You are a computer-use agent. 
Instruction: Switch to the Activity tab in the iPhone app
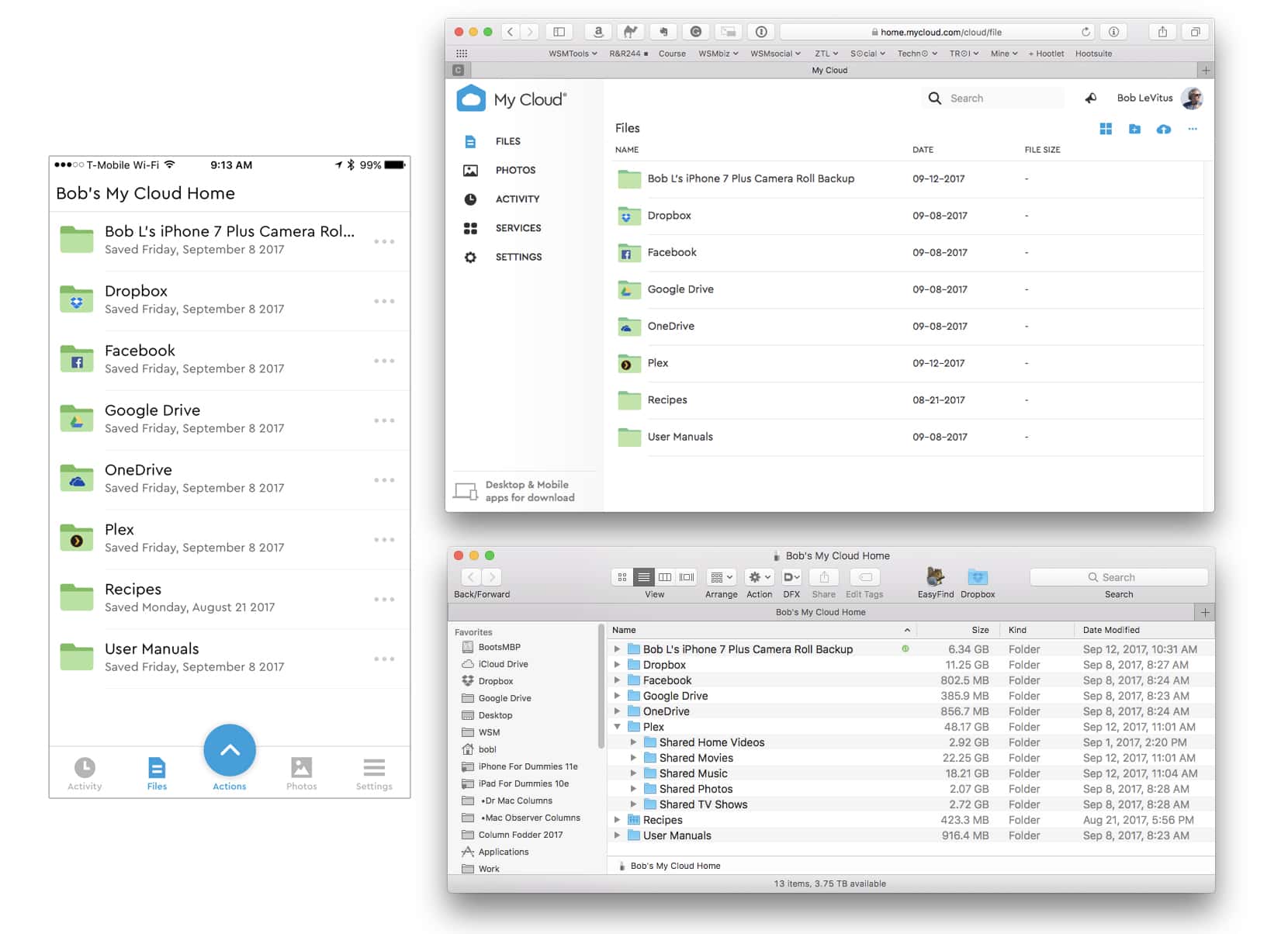(85, 772)
